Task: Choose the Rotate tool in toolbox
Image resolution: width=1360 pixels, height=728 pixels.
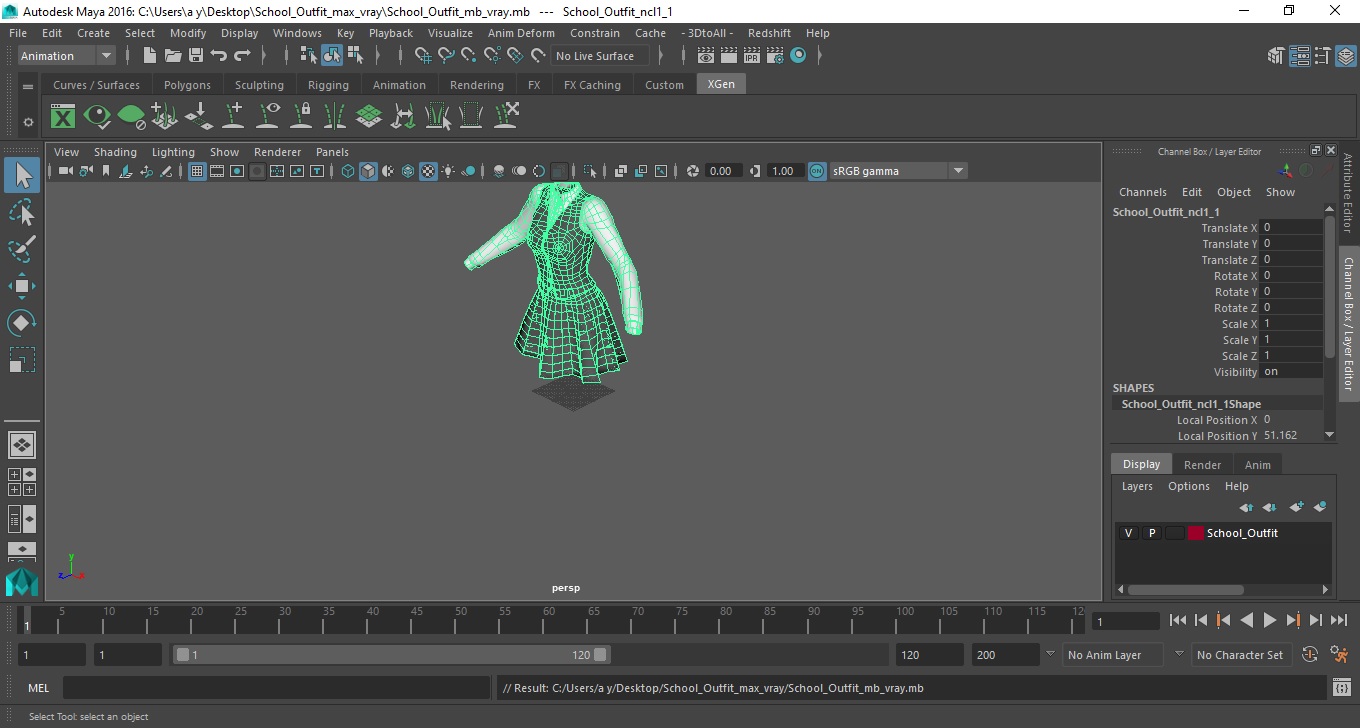Action: (x=22, y=323)
